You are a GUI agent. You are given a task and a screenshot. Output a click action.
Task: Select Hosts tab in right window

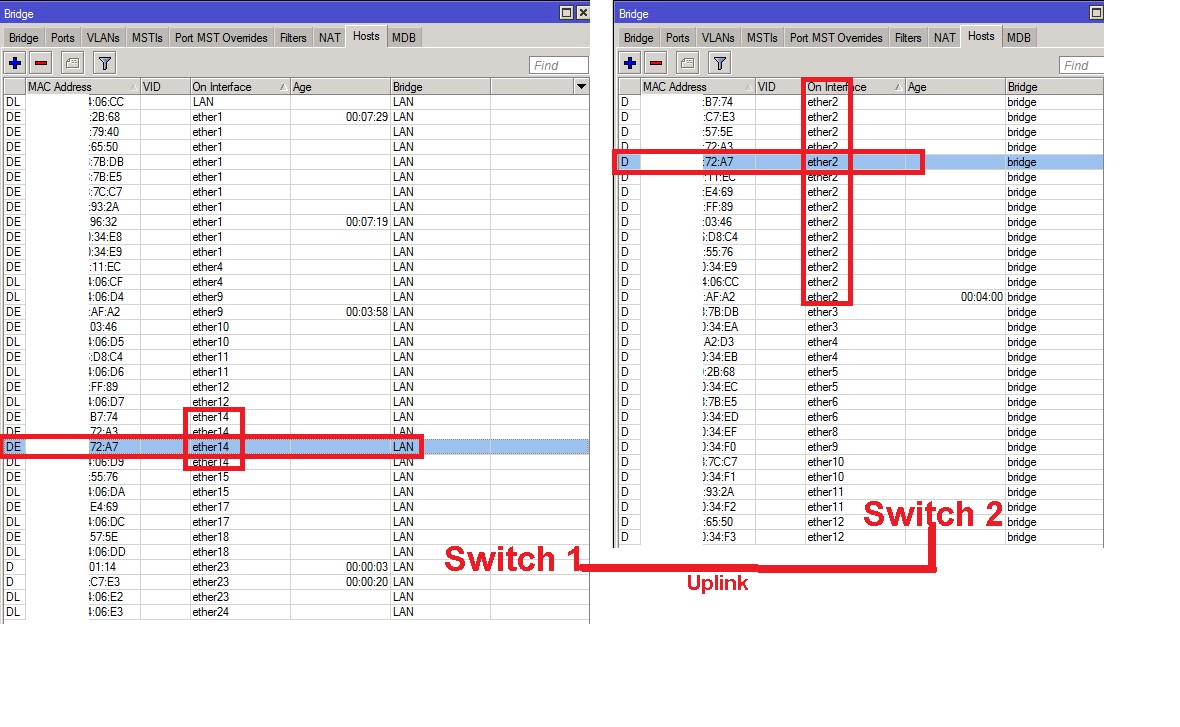981,36
